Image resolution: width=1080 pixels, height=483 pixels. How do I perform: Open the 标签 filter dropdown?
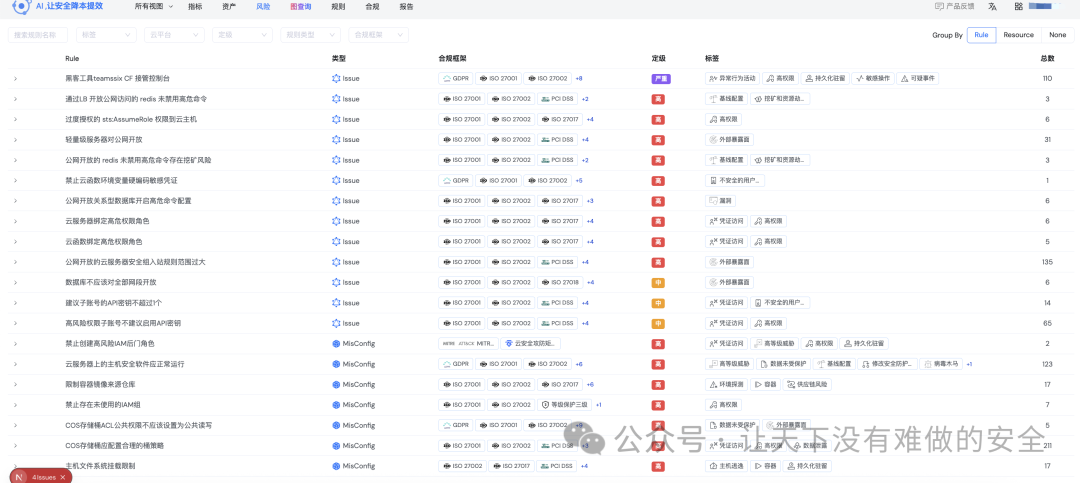click(x=106, y=35)
